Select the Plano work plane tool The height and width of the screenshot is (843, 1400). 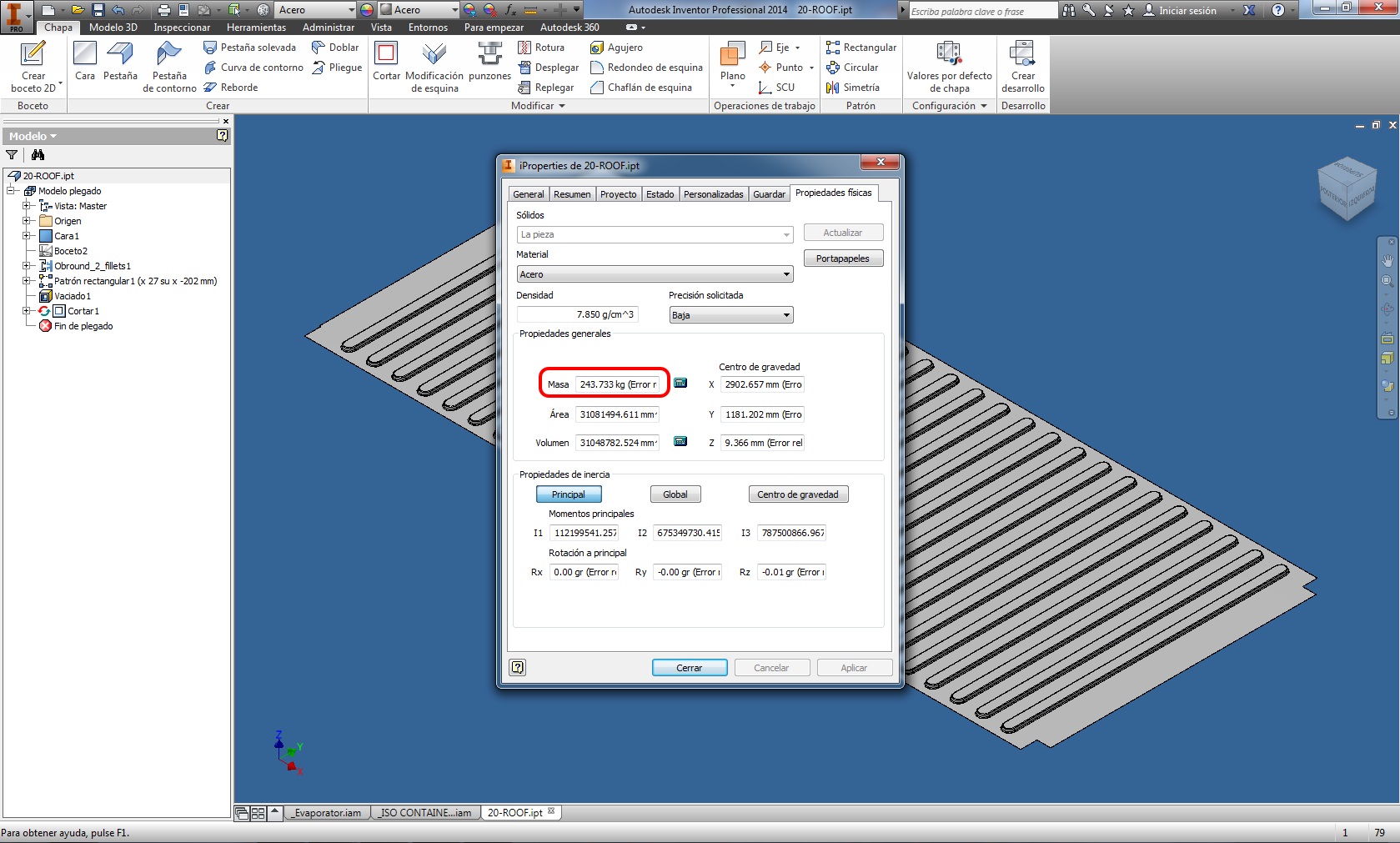pyautogui.click(x=733, y=64)
